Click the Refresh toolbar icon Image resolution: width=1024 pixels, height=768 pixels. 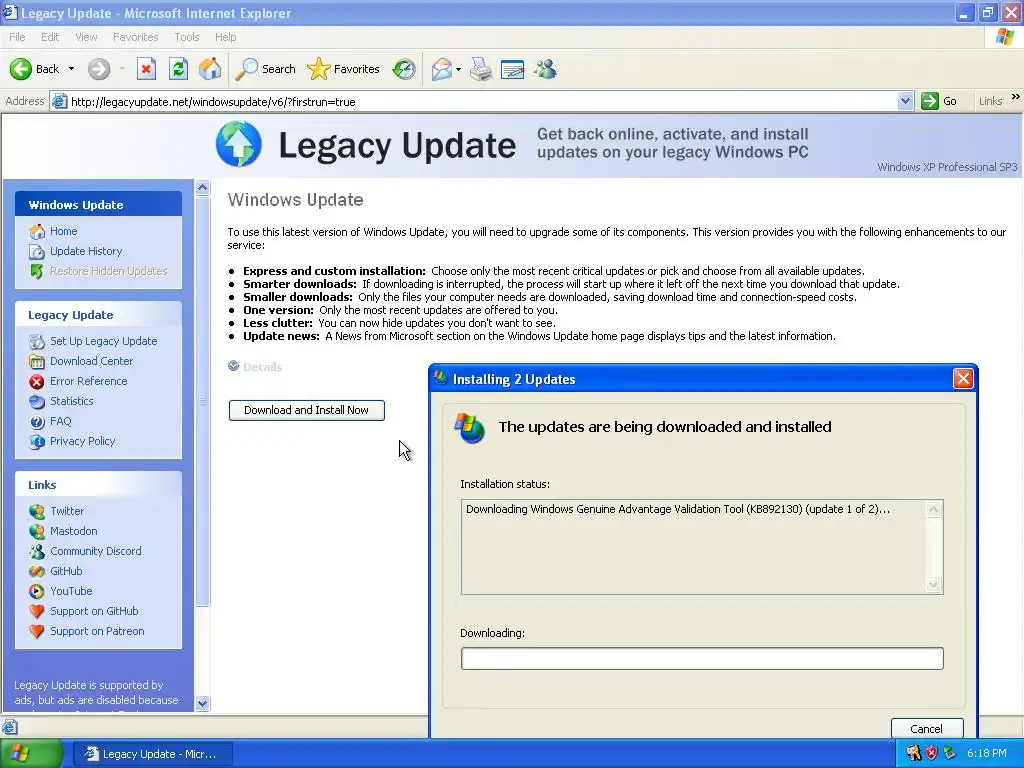(178, 69)
